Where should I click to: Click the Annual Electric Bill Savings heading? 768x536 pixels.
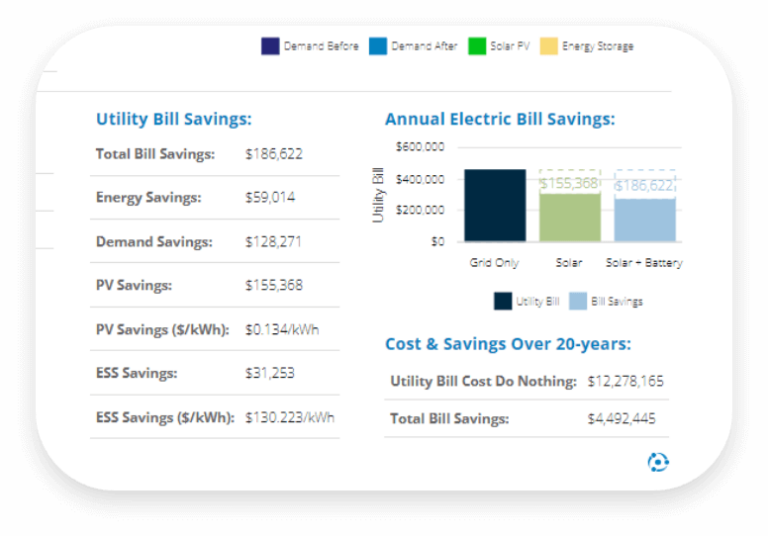click(499, 119)
